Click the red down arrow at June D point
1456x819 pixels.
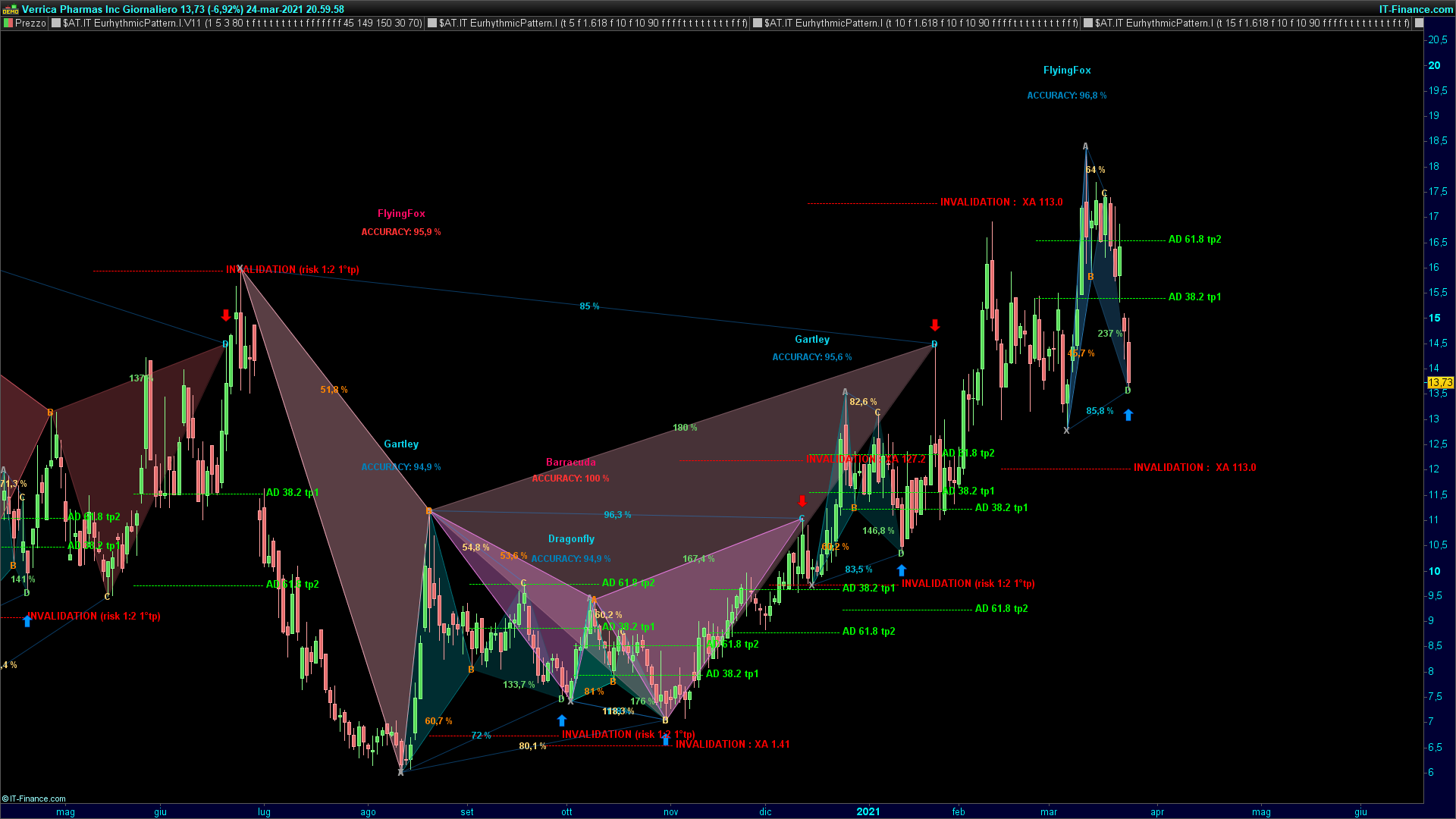tap(226, 315)
